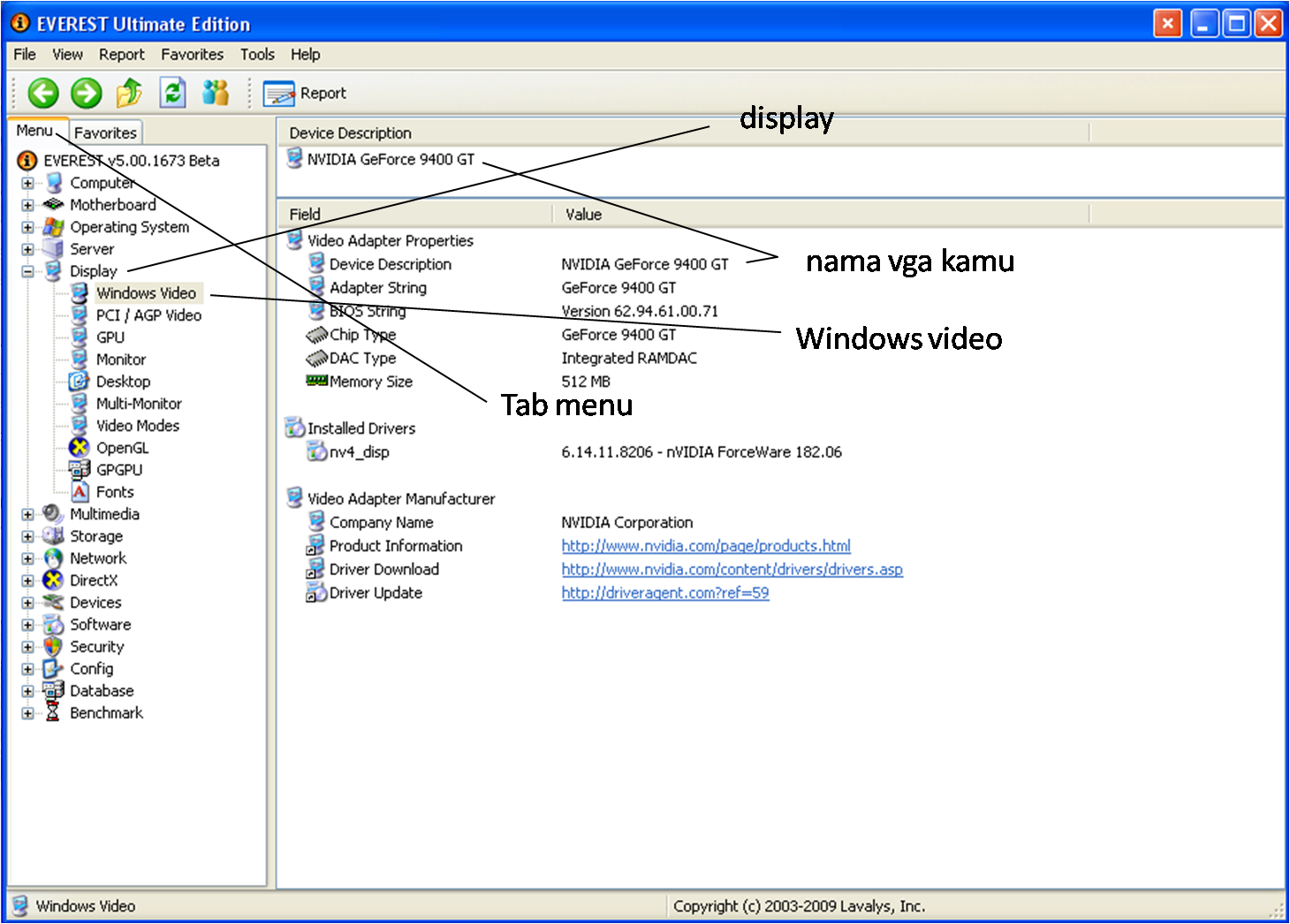Click the Config icon in the tree
The width and height of the screenshot is (1290, 924).
54,669
